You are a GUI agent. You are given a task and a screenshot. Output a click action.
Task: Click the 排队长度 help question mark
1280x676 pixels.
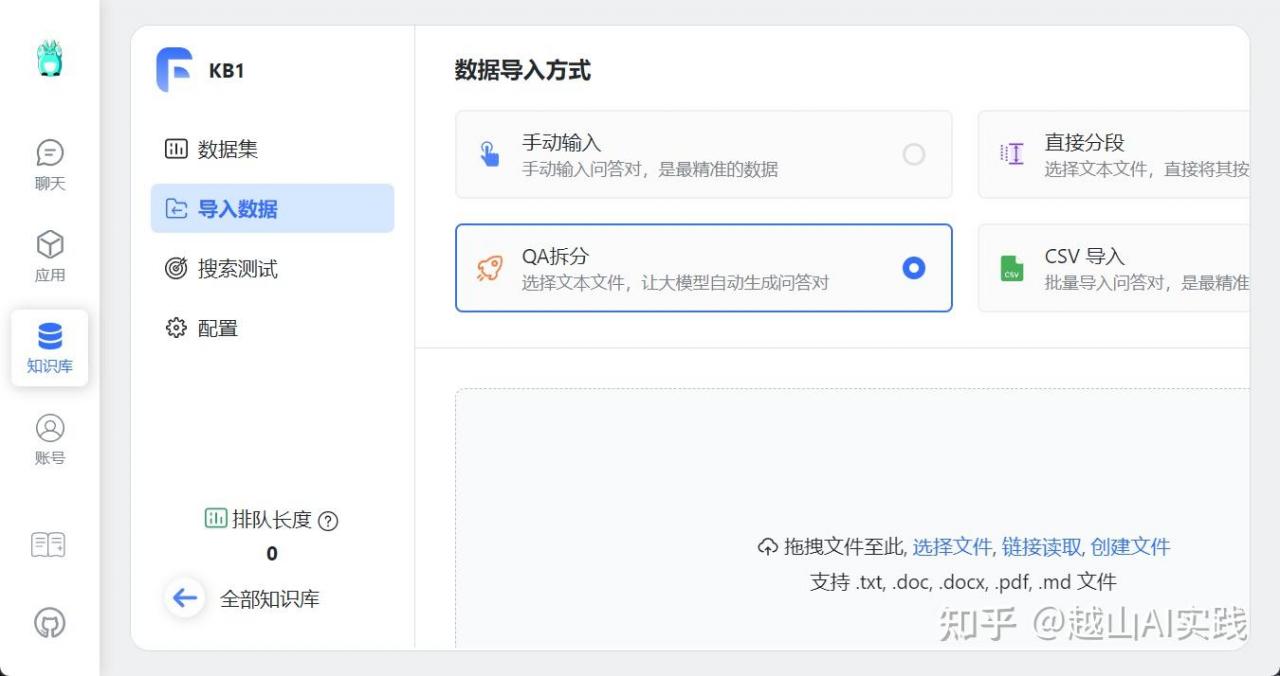(328, 521)
